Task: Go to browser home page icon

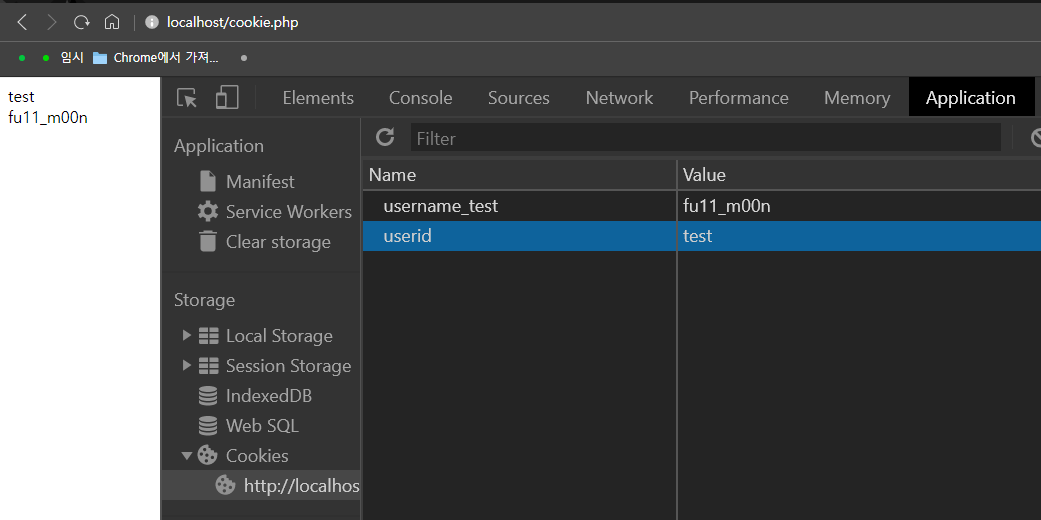Action: (x=112, y=22)
